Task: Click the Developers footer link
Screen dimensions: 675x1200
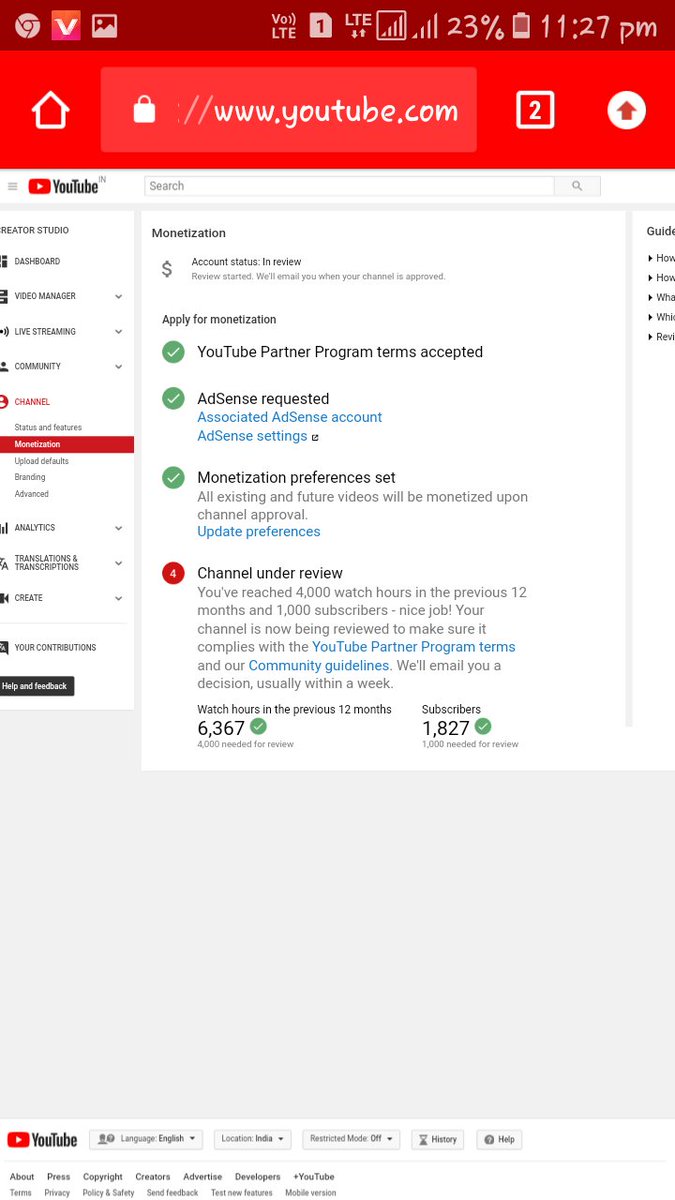Action: (x=258, y=1177)
